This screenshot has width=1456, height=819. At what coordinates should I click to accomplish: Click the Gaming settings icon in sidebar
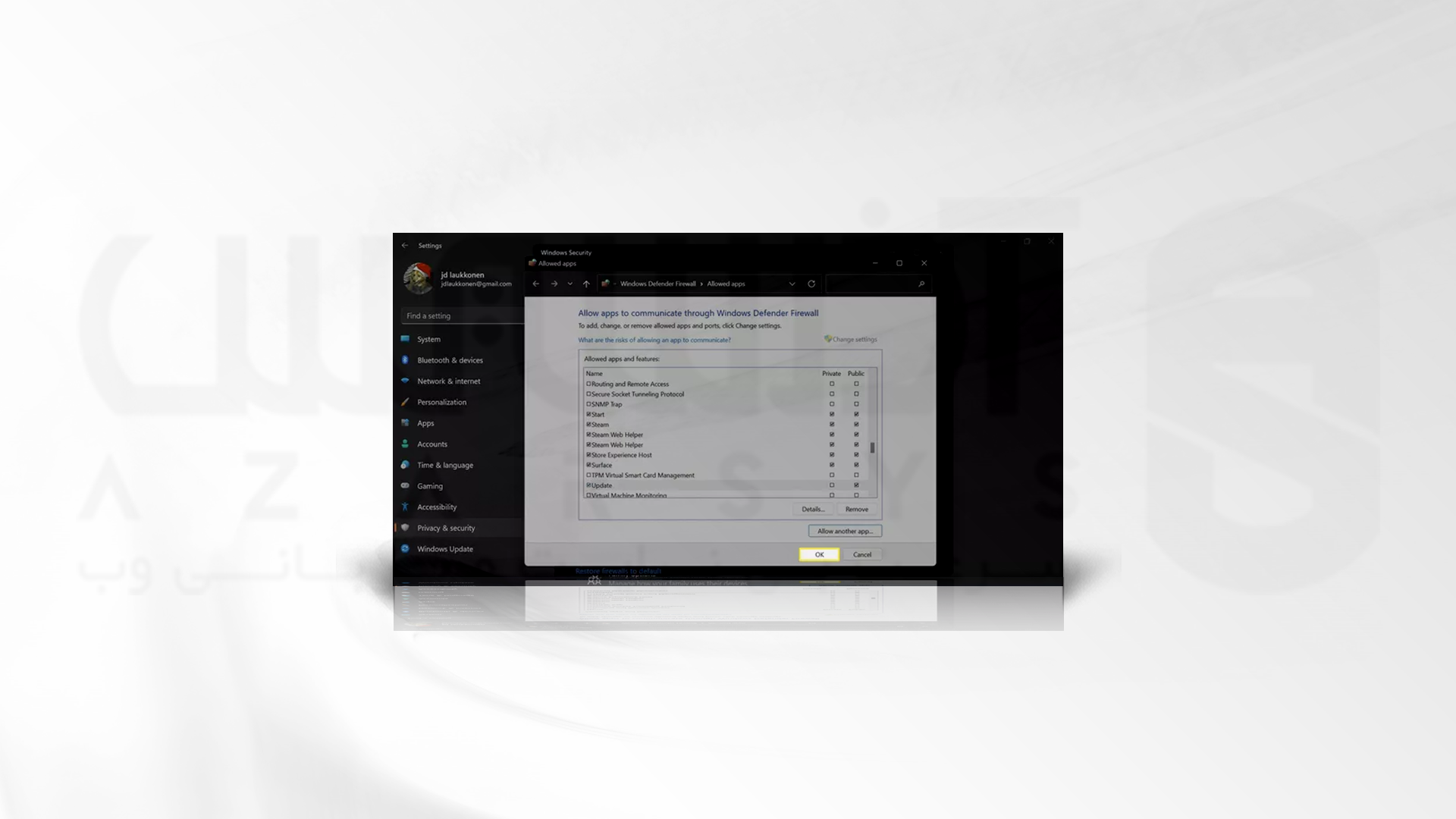tap(407, 486)
